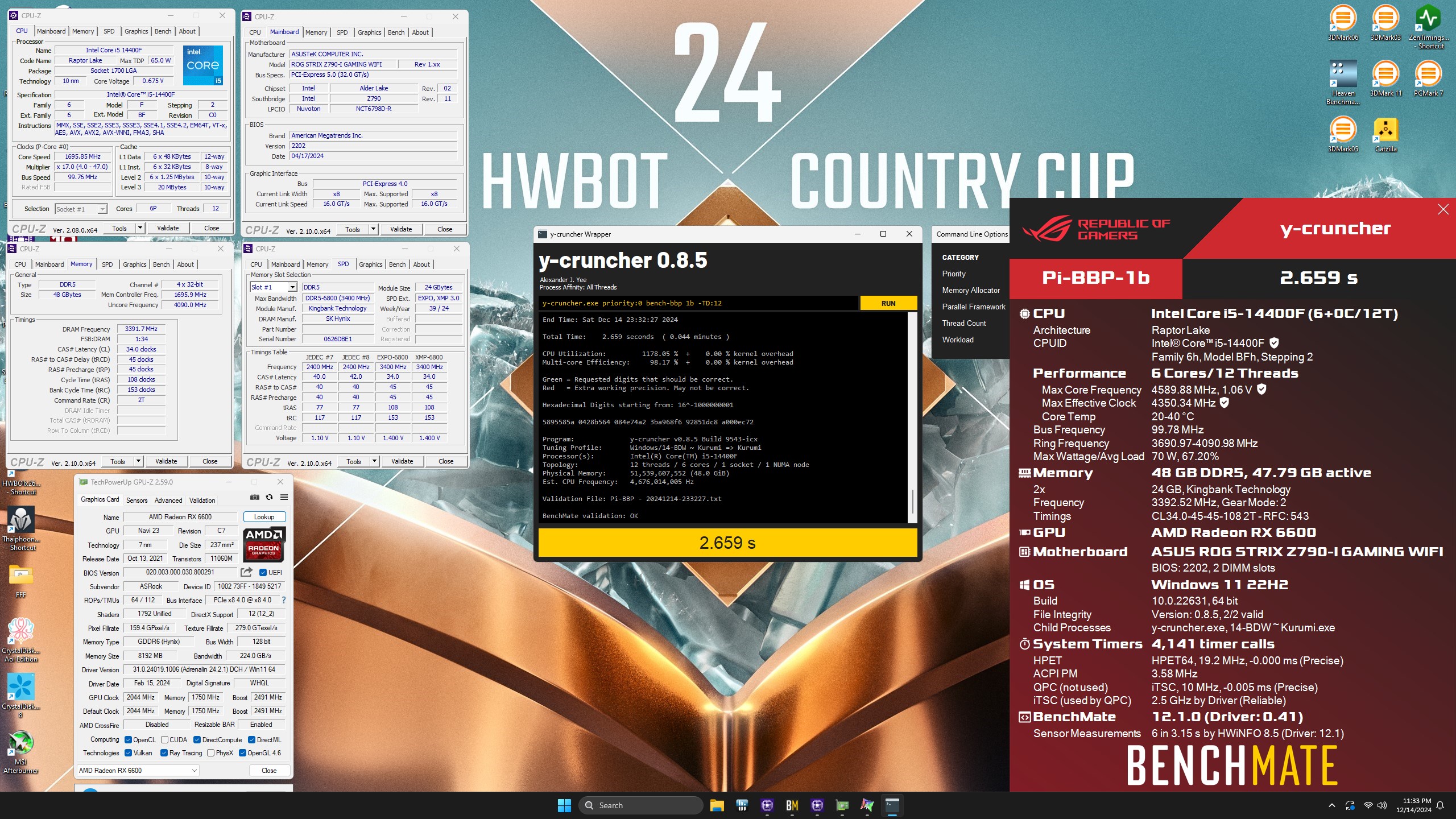The width and height of the screenshot is (1456, 819).
Task: Toggle the UEFI checkbox in GPU-Z
Action: click(x=263, y=573)
